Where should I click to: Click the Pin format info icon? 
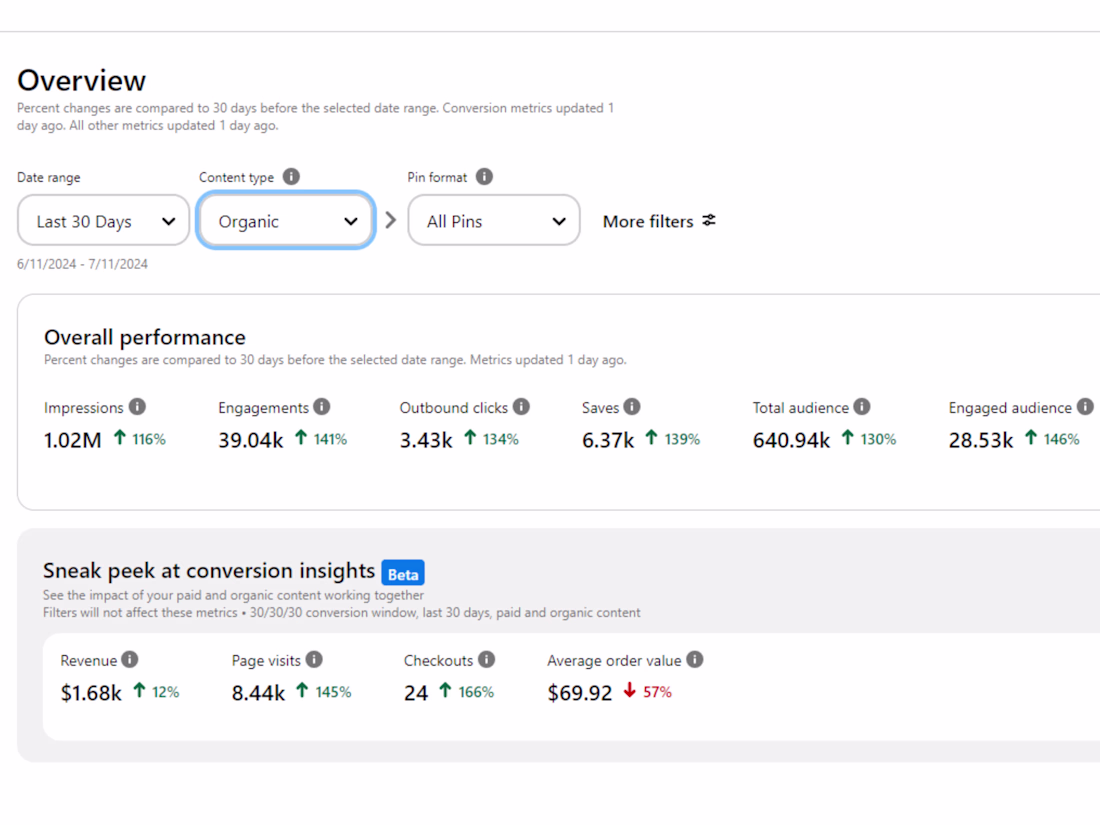[484, 177]
